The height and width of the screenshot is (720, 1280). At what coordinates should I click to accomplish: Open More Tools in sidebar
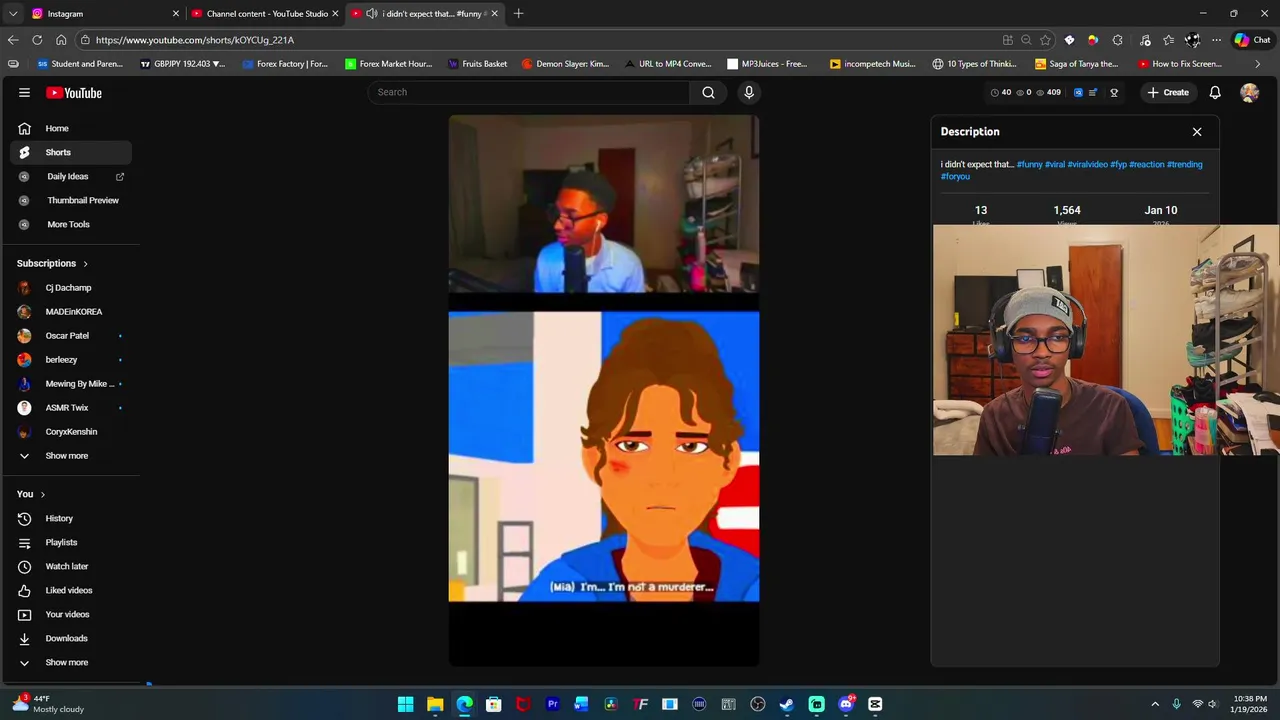(70, 224)
